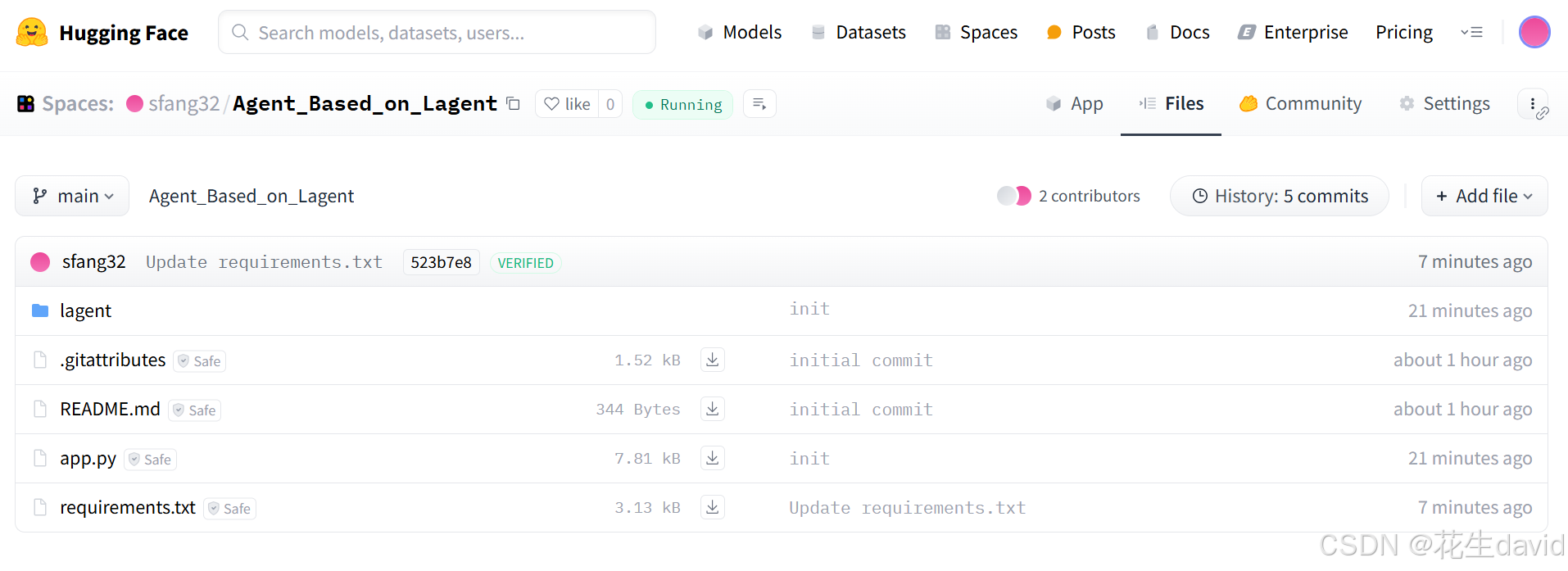Viewport: 1568px width, 571px height.
Task: Click the Safe badge on app.py
Action: [x=151, y=460]
